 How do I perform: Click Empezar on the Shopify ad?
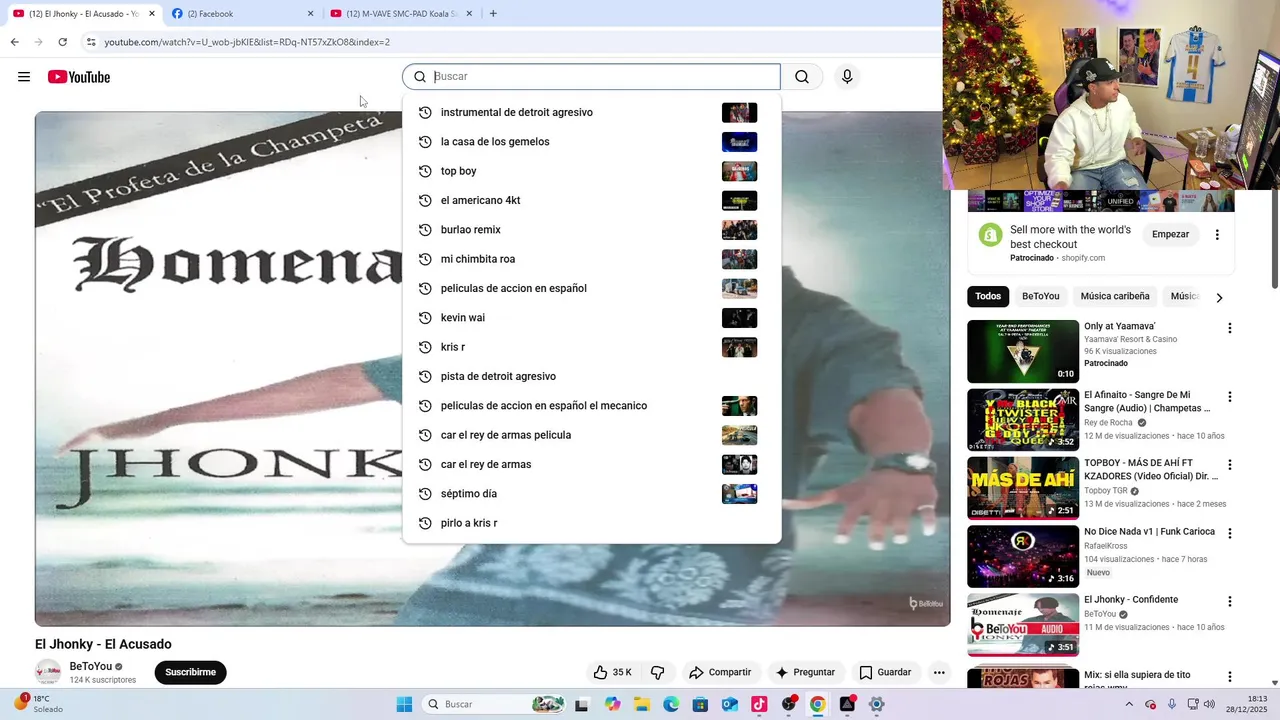tap(1170, 234)
